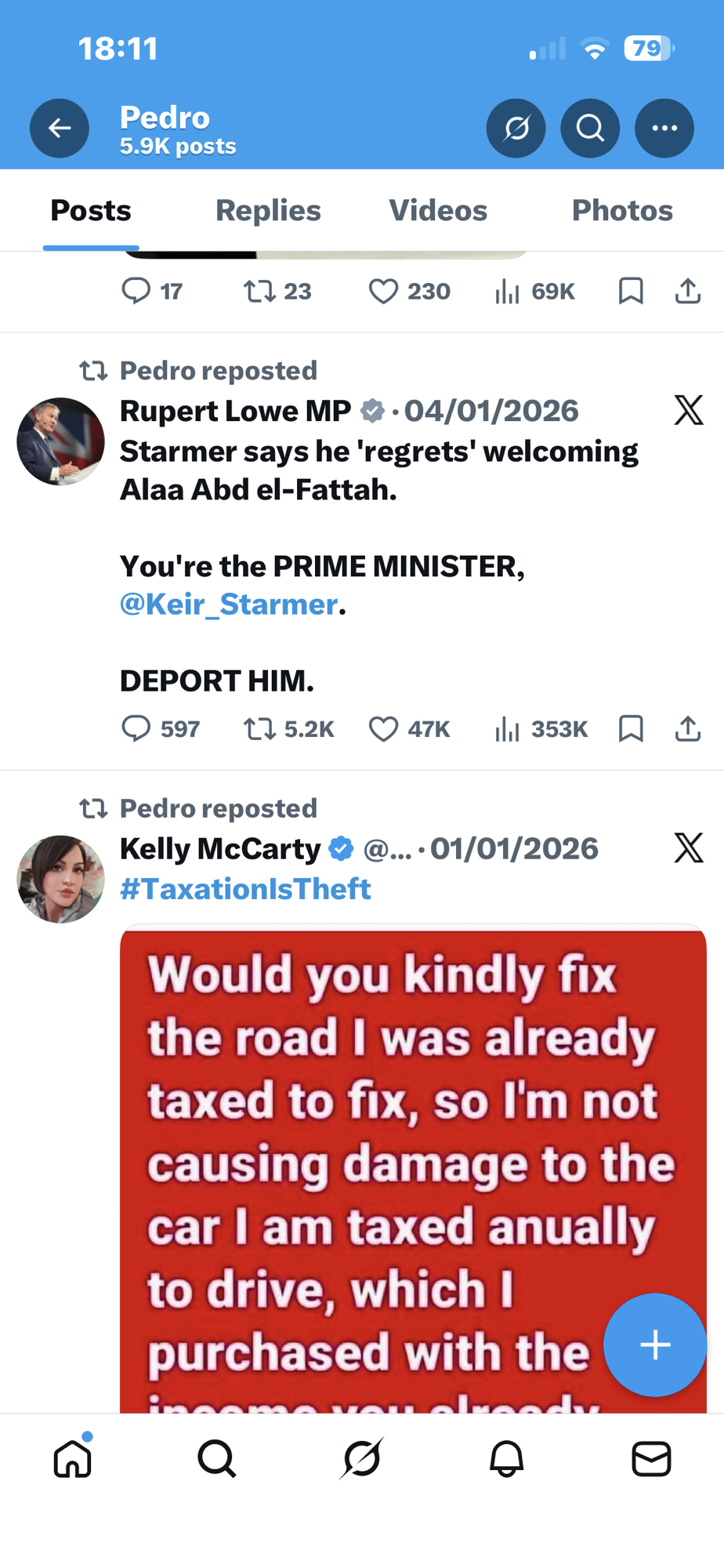Open Grok from the profile header
This screenshot has width=724, height=1568.
(x=516, y=128)
